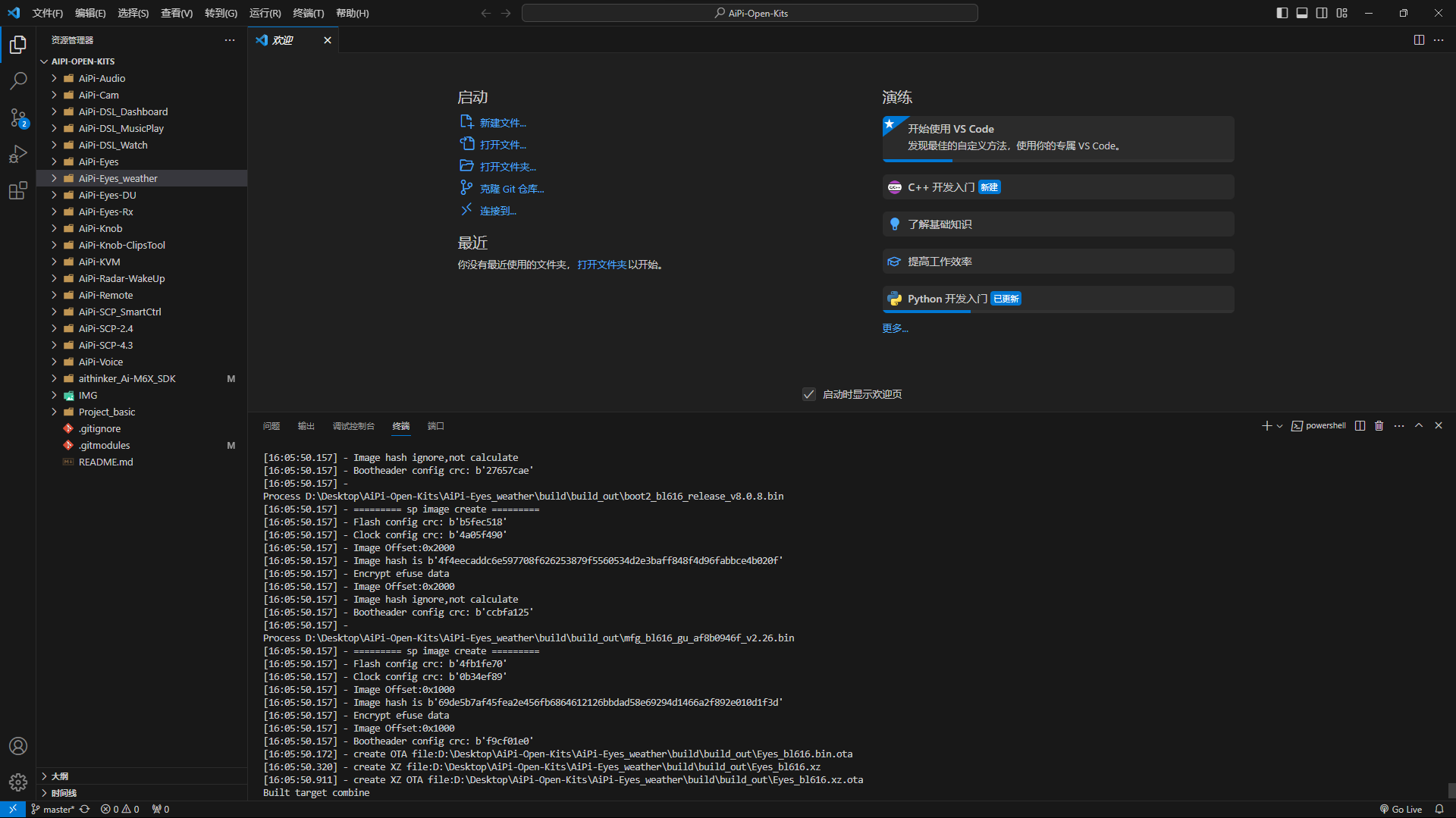Open the Terminal menu
1456x818 pixels.
308,13
